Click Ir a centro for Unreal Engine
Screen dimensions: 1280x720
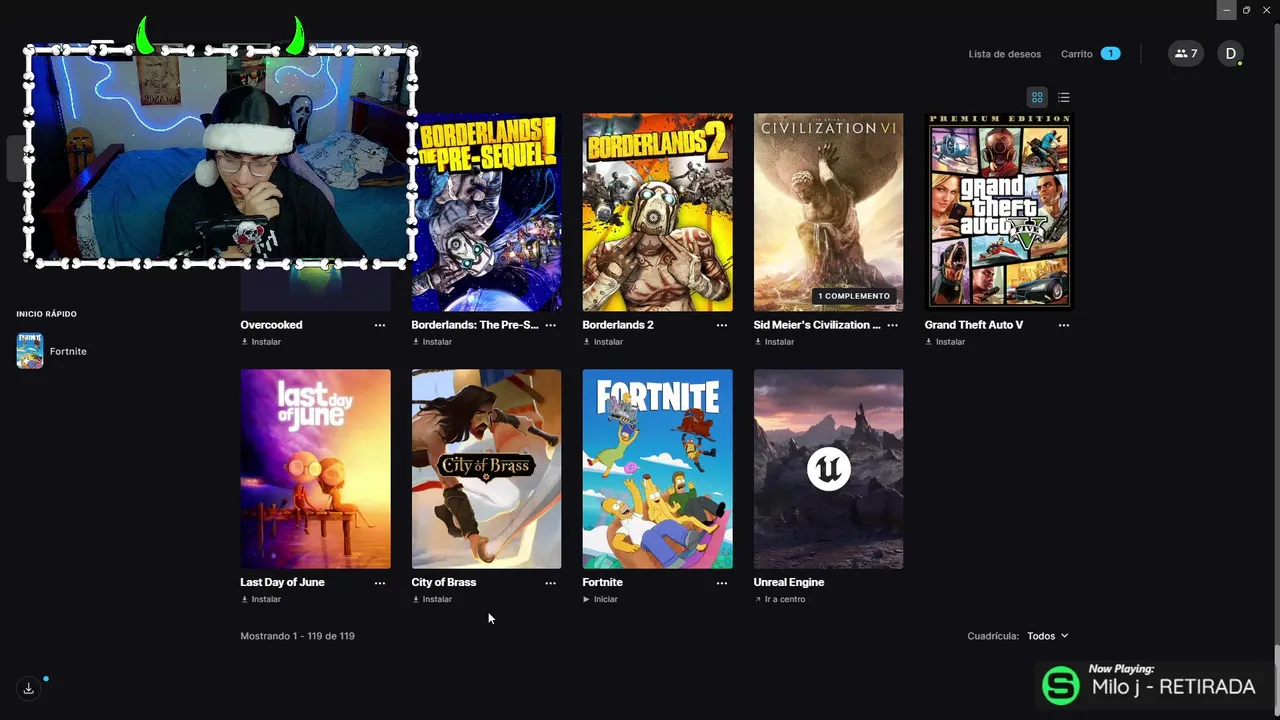780,599
